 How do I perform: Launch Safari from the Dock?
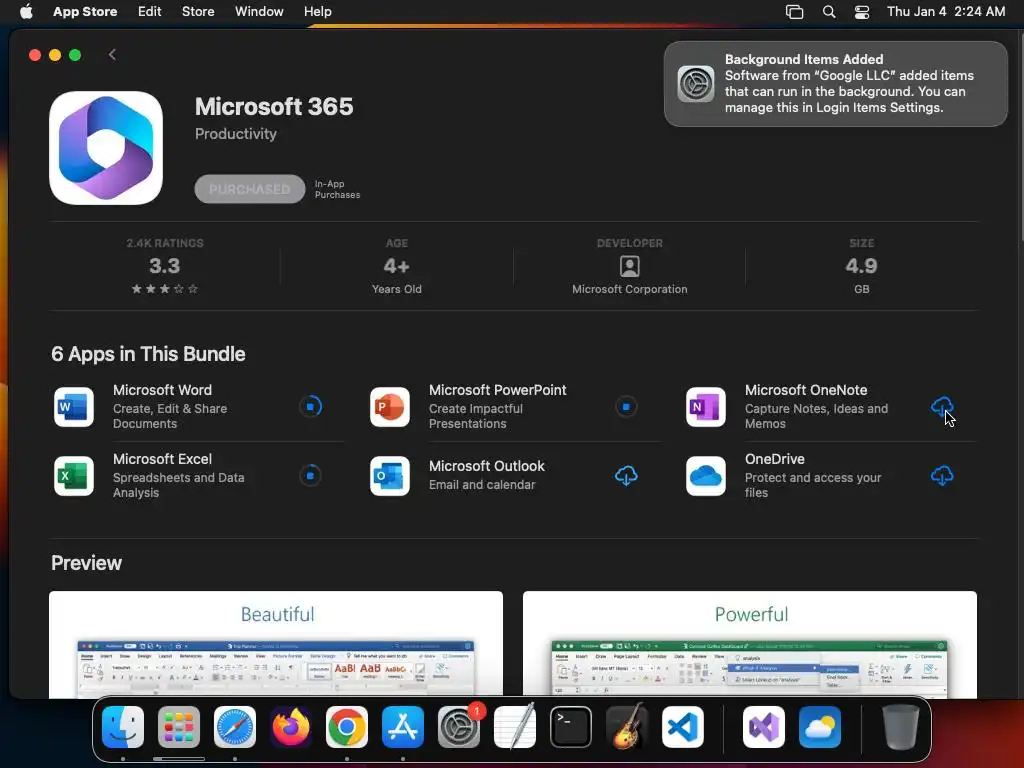pos(235,727)
